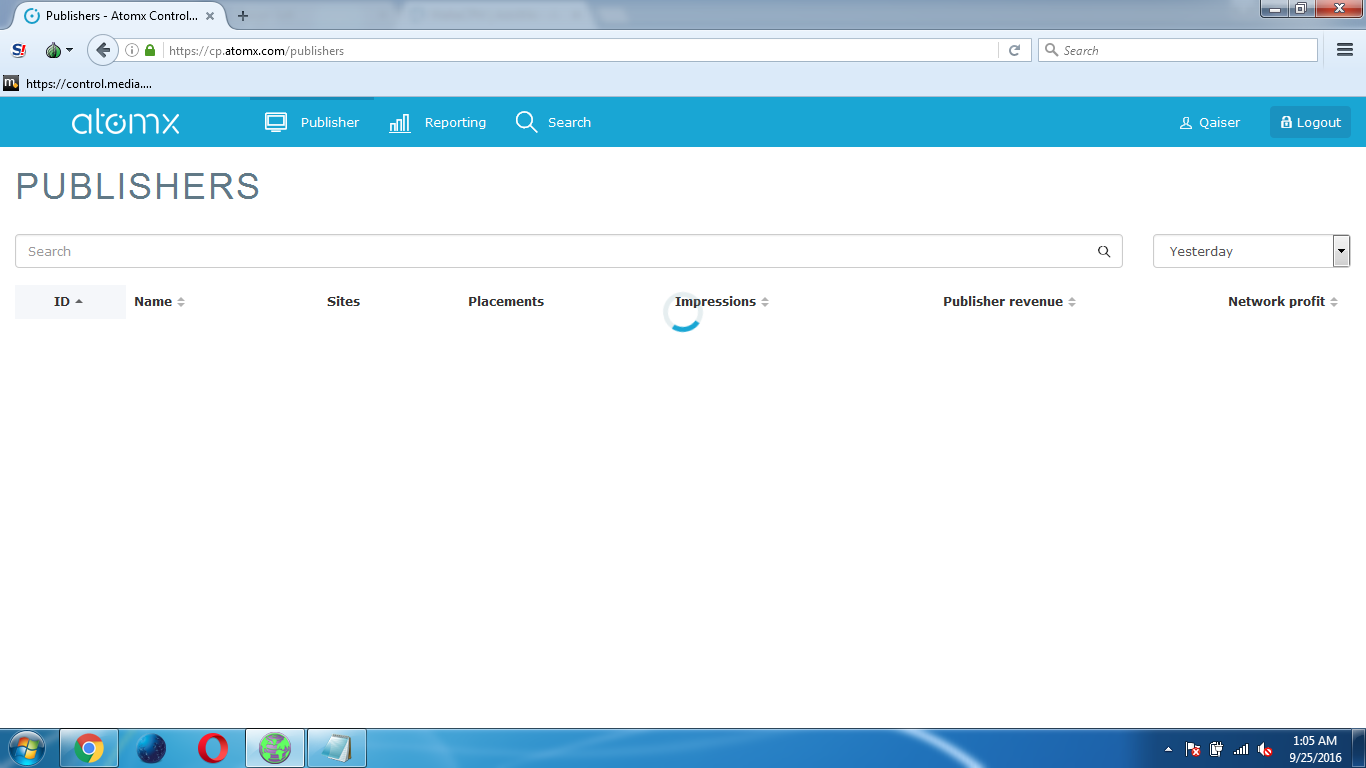Click the reload page icon
Image resolution: width=1366 pixels, height=768 pixels.
[1014, 50]
